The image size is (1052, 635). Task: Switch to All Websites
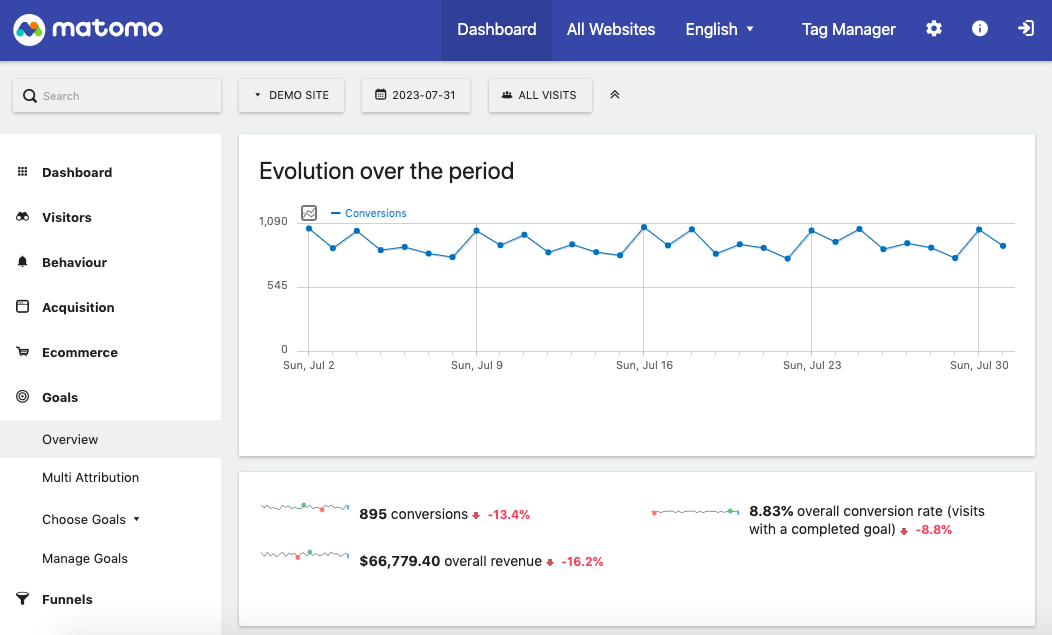click(x=611, y=29)
